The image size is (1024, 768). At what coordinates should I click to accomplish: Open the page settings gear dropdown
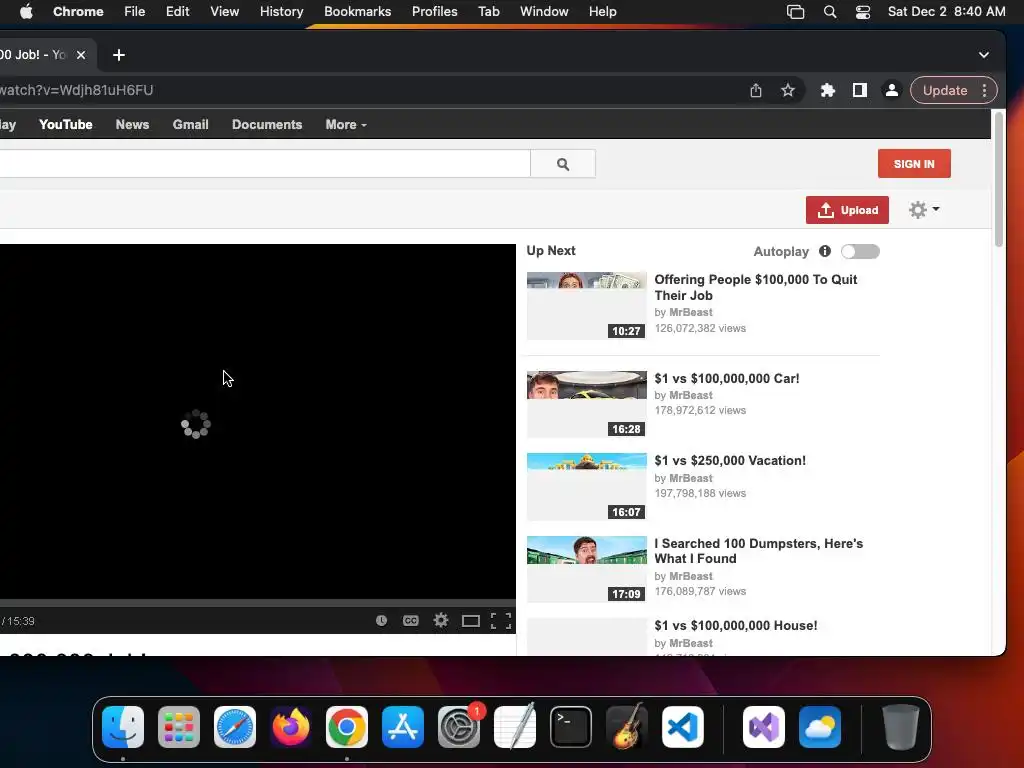coord(923,210)
